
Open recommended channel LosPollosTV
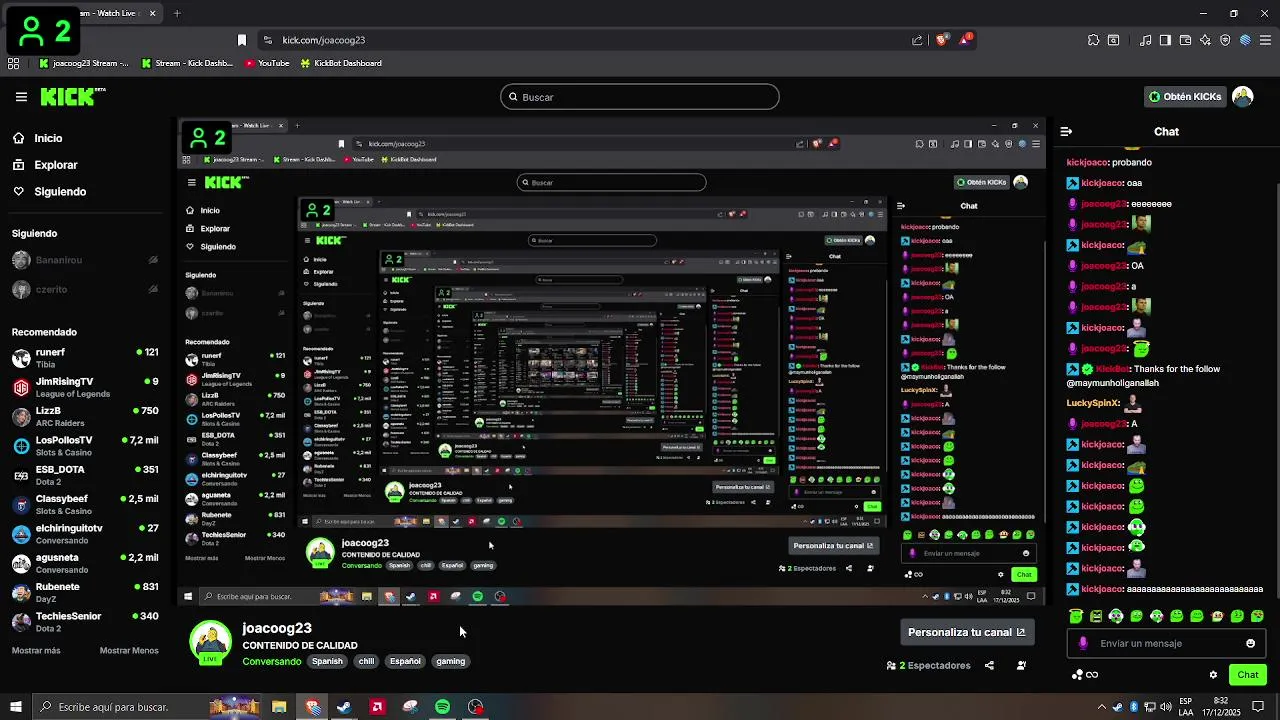coord(85,445)
